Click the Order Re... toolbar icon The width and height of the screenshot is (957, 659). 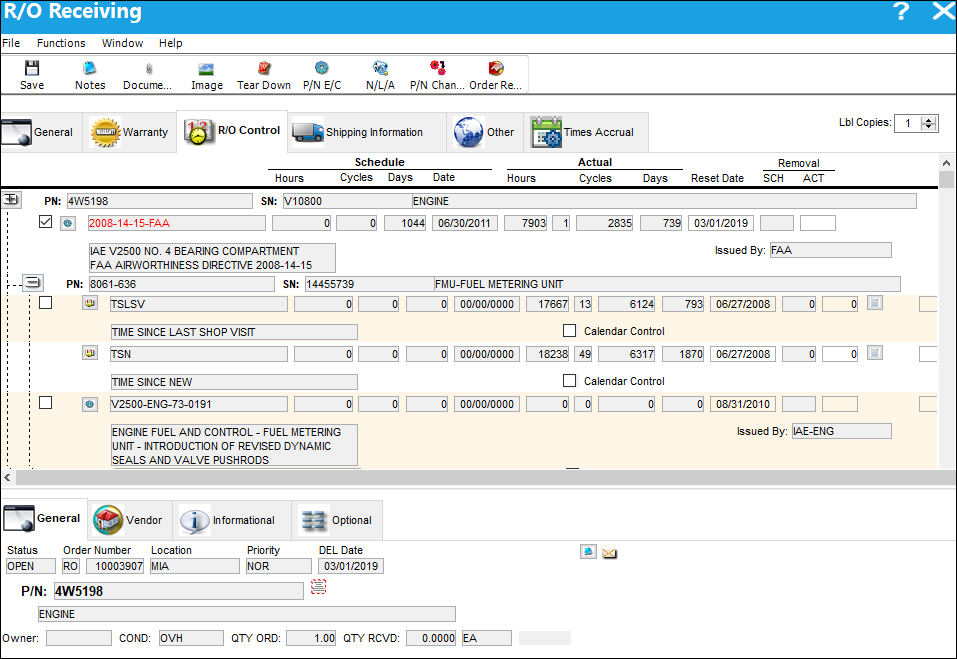(x=496, y=74)
